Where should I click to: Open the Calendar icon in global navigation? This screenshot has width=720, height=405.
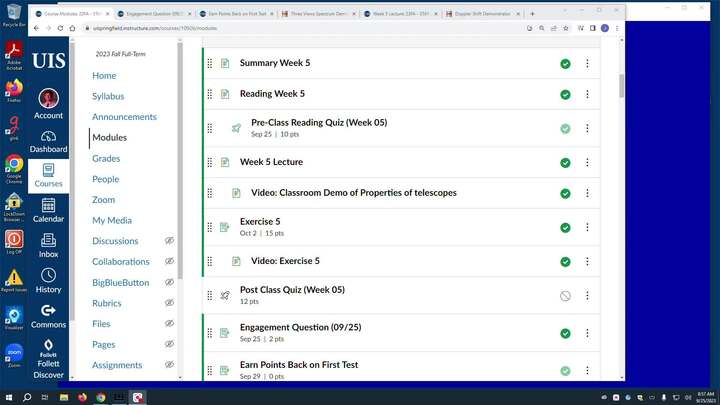(48, 210)
